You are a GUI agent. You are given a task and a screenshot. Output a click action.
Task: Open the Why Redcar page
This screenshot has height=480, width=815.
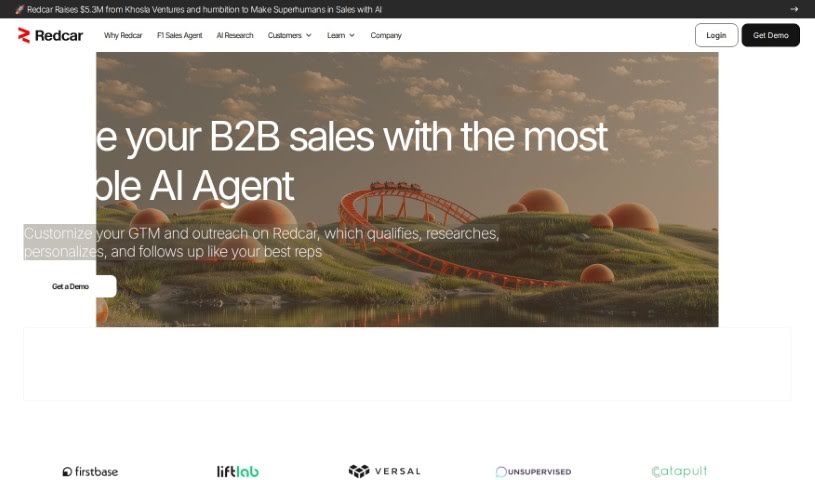tap(123, 35)
